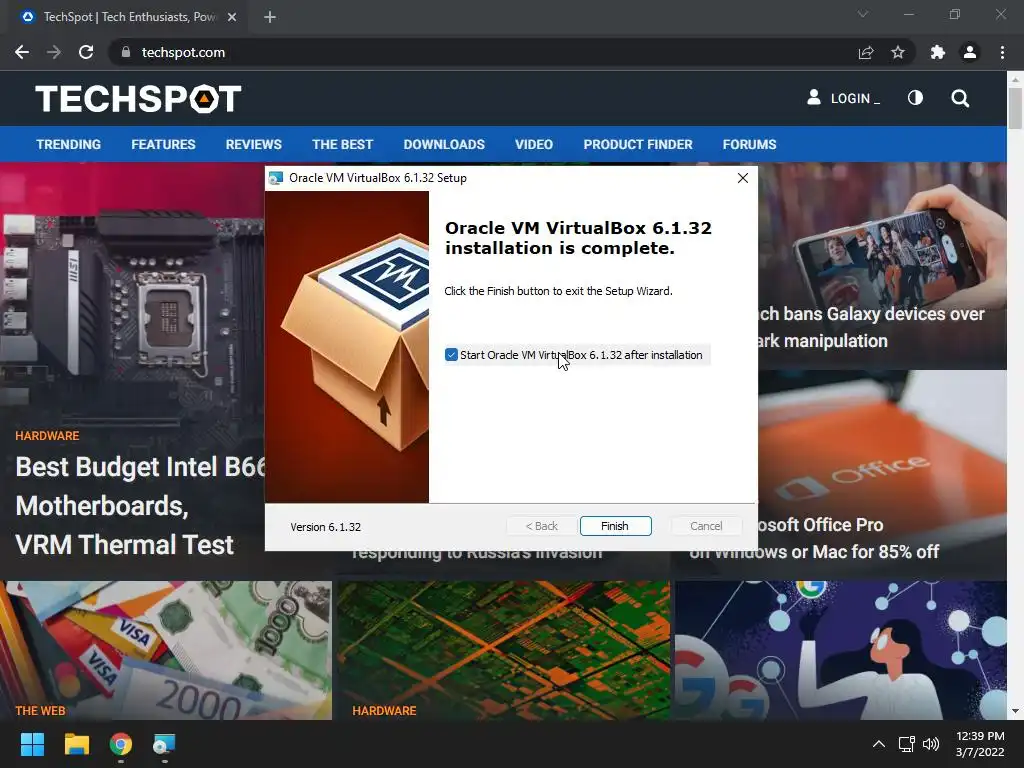Uncheck Start Oracle VM VirtualBox after installation
This screenshot has width=1024, height=768.
click(451, 355)
